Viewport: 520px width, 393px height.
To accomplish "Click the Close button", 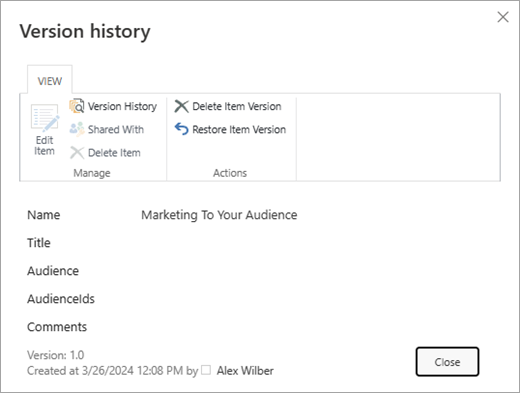I will pos(447,362).
